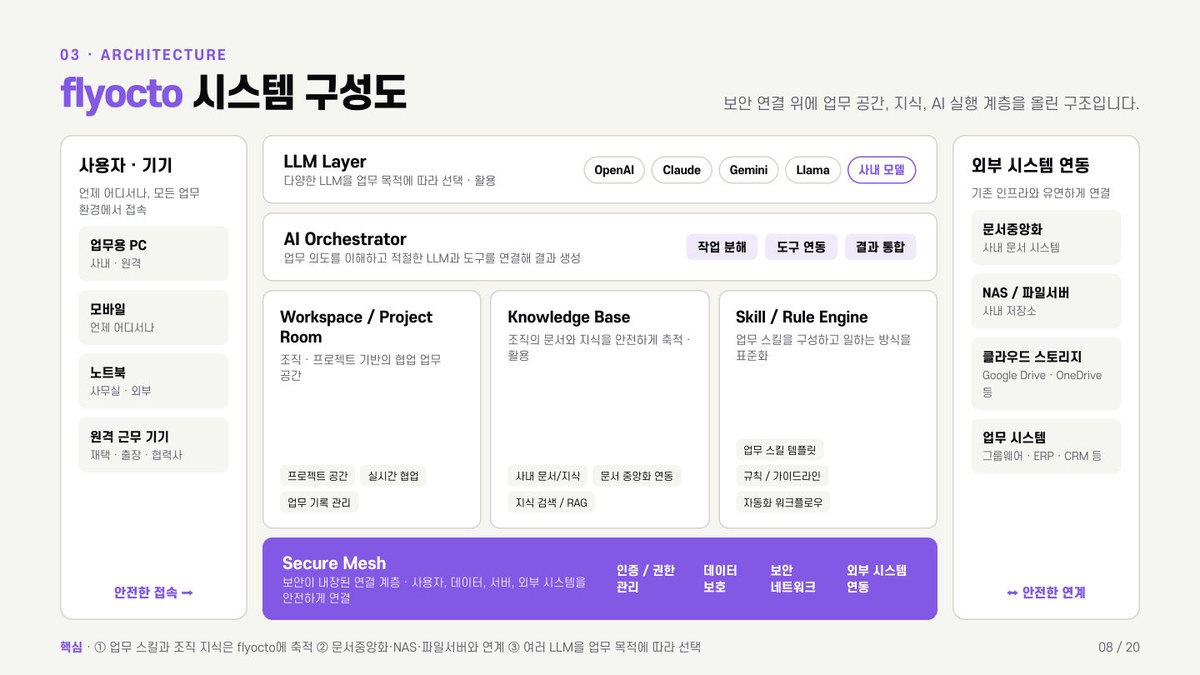Click the 그룹웨어 · ERP · CRM 등 text
The height and width of the screenshot is (675, 1200).
tap(1042, 456)
